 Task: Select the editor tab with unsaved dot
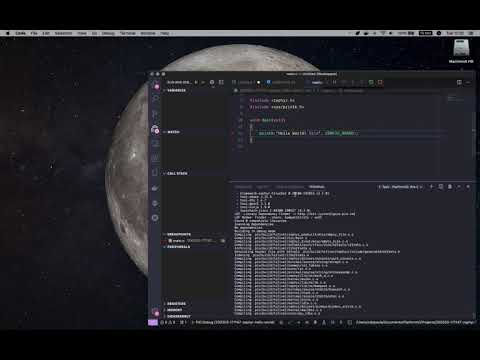[x=247, y=82]
